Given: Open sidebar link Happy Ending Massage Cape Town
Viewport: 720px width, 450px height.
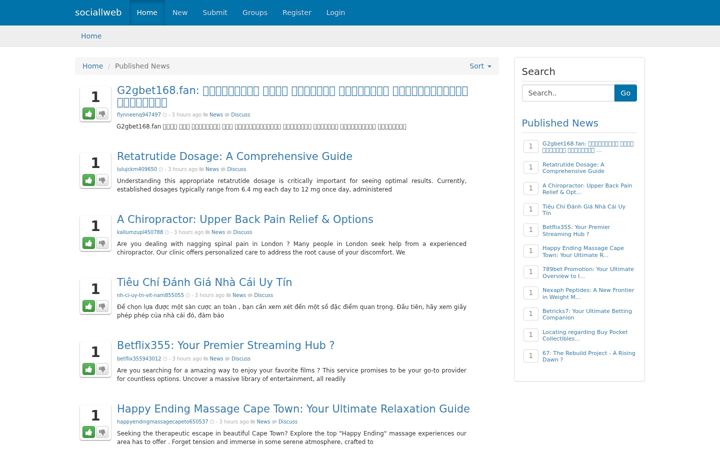Looking at the screenshot, I should coord(583,251).
